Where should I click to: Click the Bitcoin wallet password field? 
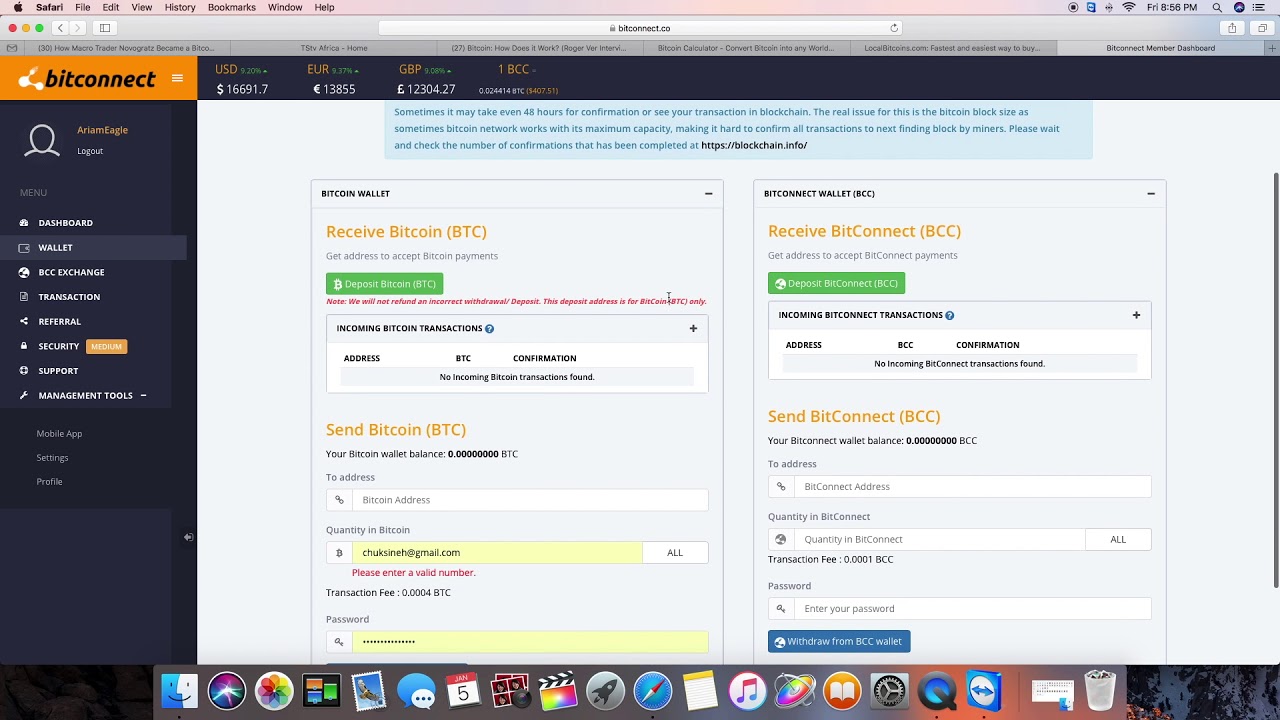(x=530, y=642)
